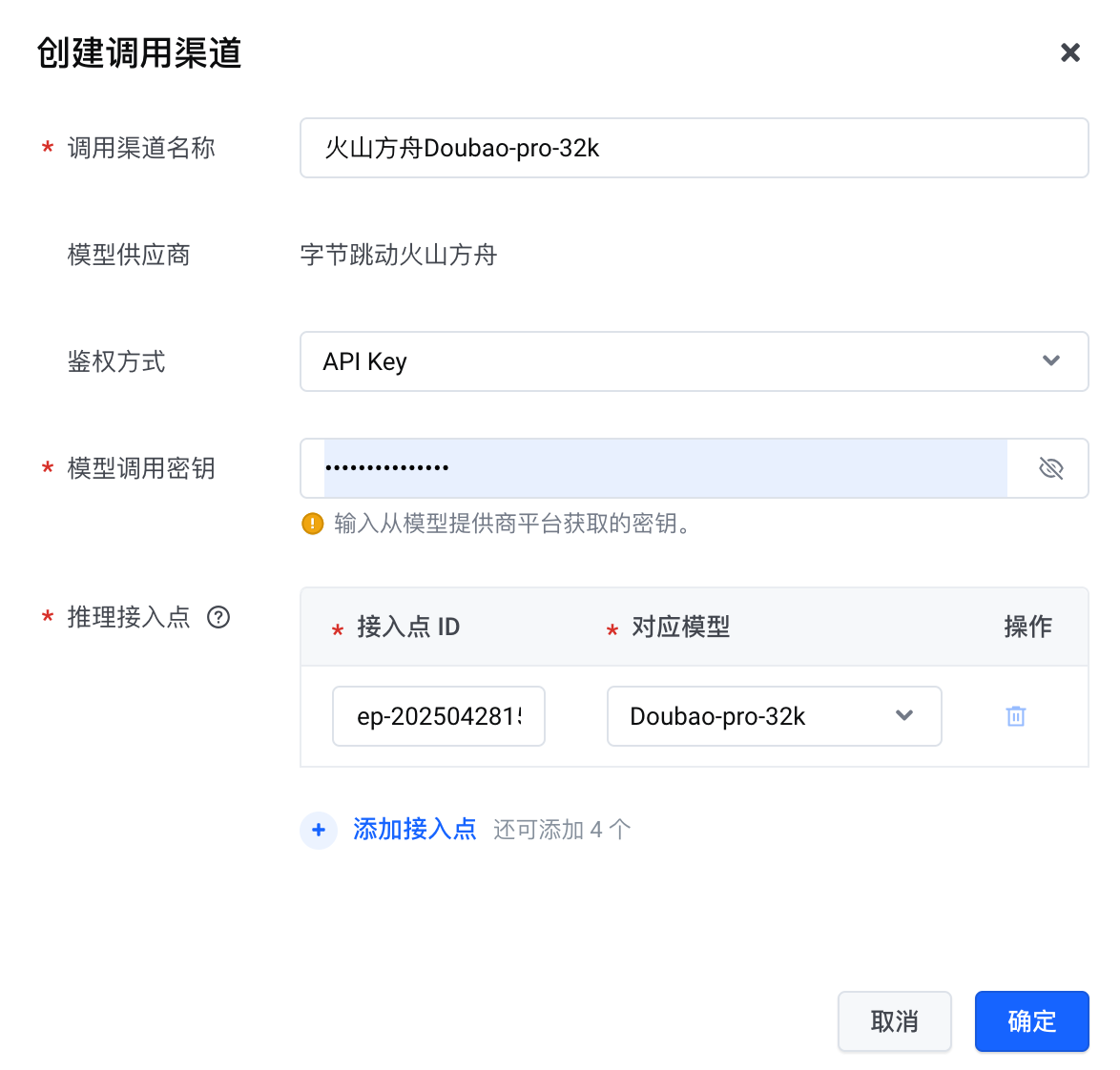This screenshot has width=1120, height=1070.
Task: Click the 接入点 ID column header
Action: pos(408,627)
